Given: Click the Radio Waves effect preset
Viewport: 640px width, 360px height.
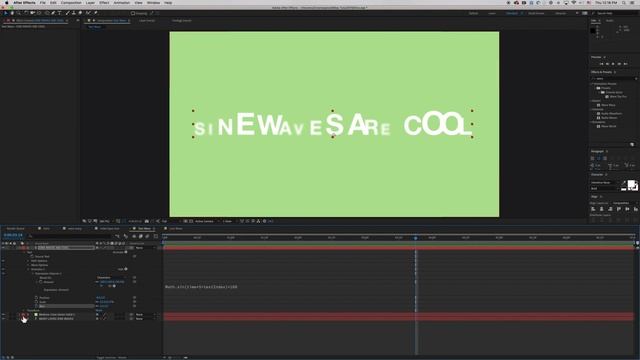Looking at the screenshot, I should tap(609, 118).
